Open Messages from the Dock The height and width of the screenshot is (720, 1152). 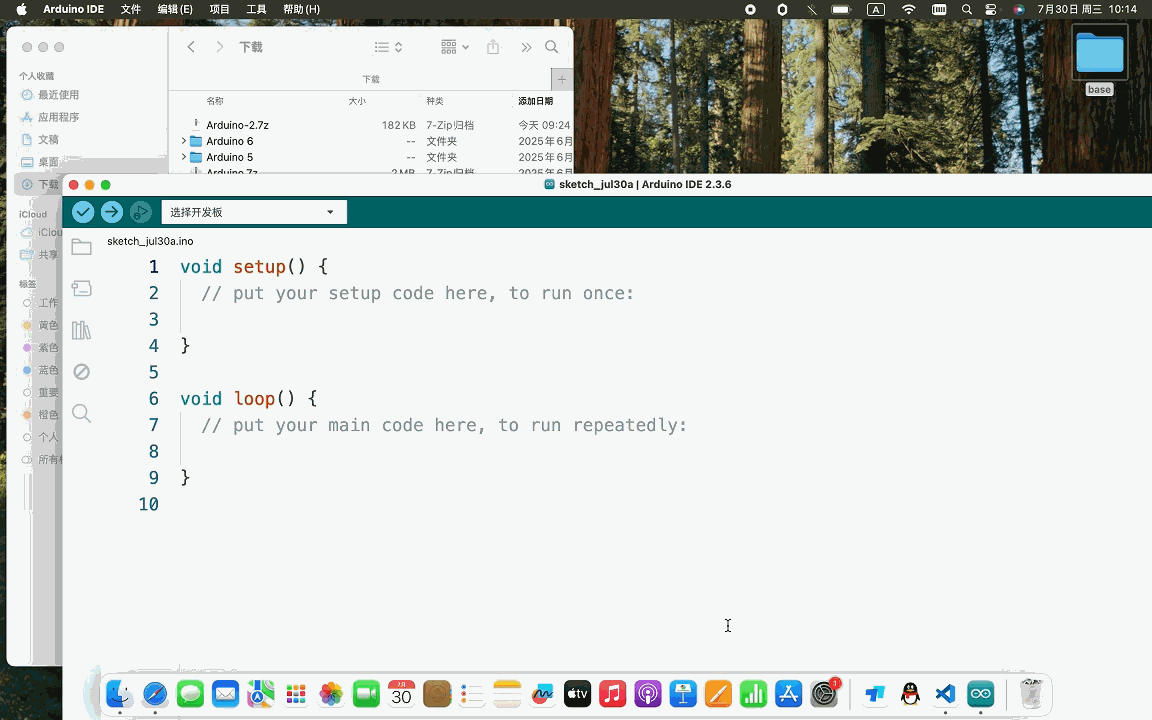(x=190, y=694)
